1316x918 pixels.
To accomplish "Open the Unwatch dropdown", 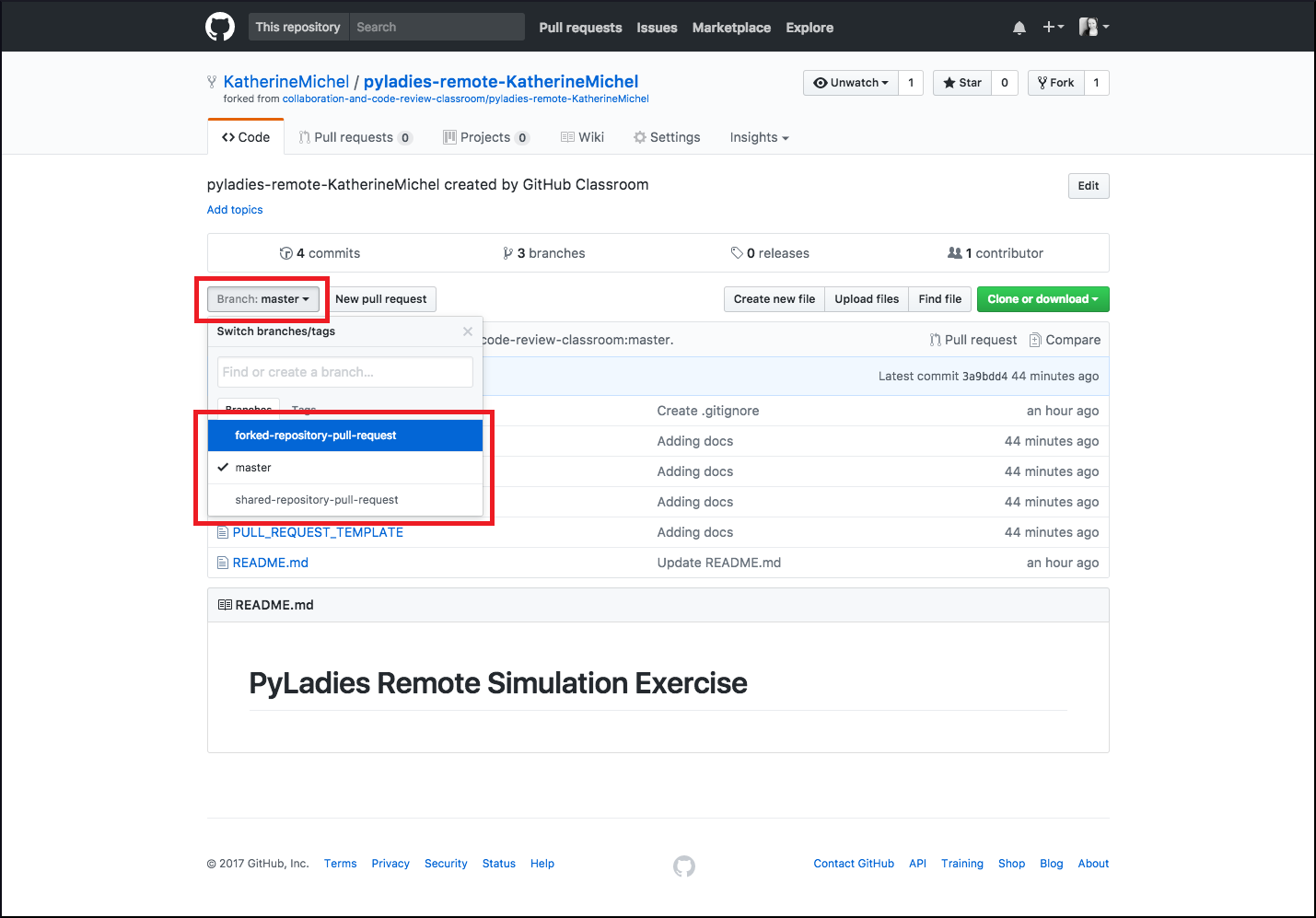I will [x=850, y=83].
